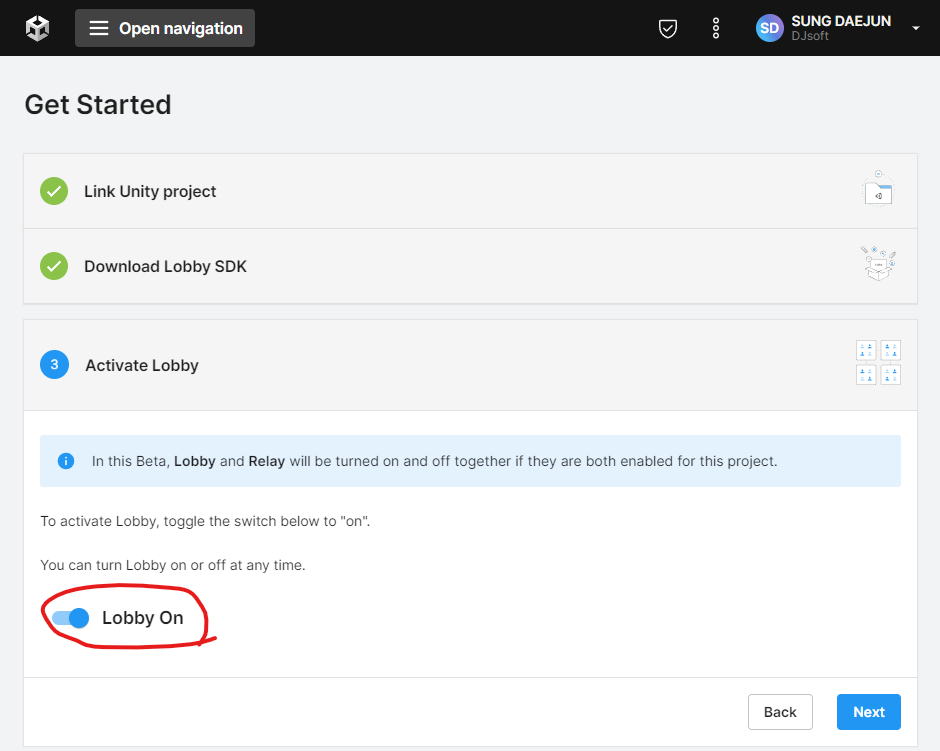This screenshot has height=751, width=940.
Task: Click the SD user avatar
Action: point(769,28)
